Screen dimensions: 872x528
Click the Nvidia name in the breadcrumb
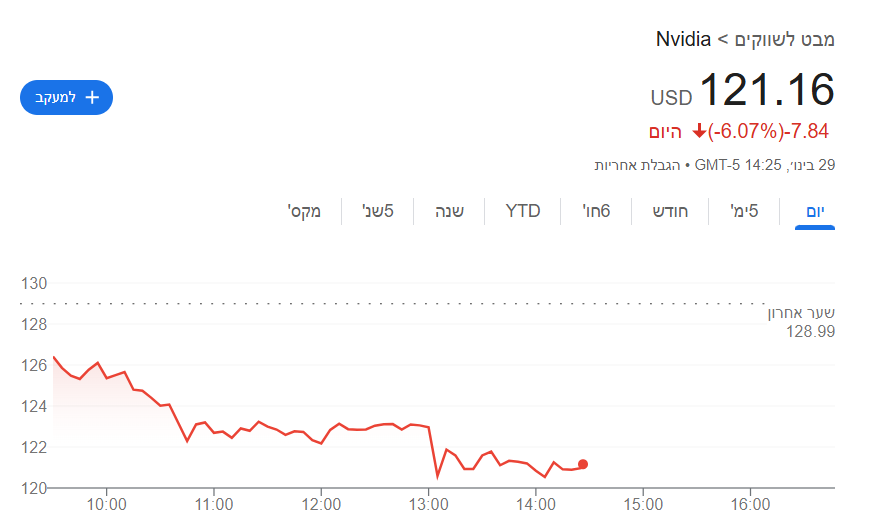[x=683, y=40]
